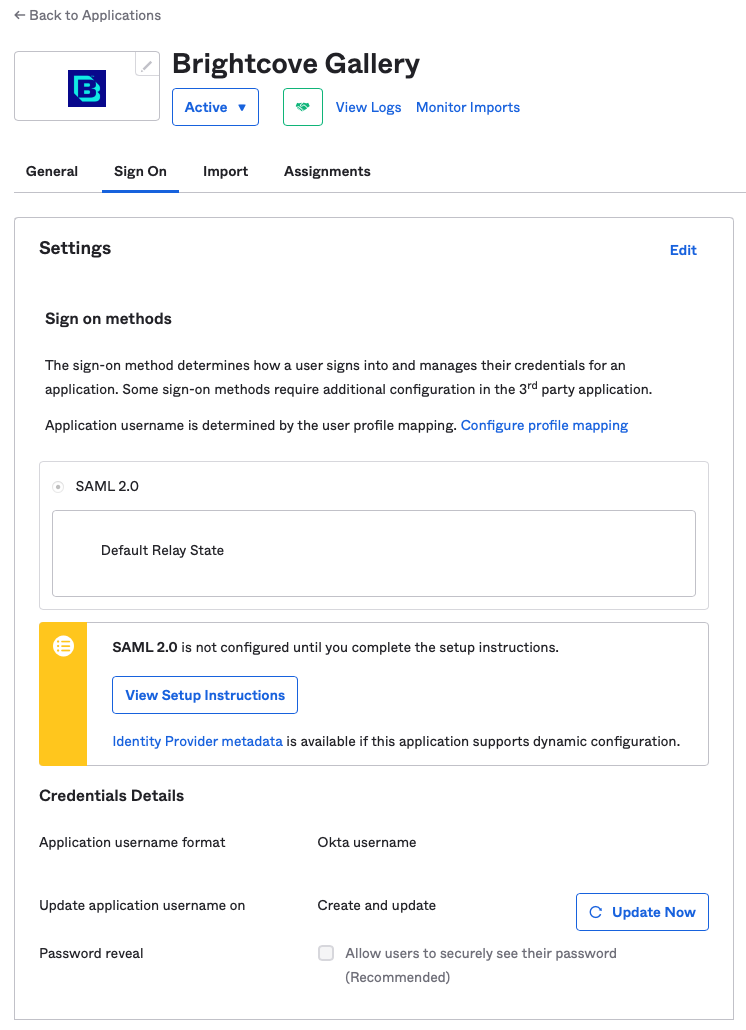
Task: Click the Brightcove B logo image
Action: pos(87,88)
